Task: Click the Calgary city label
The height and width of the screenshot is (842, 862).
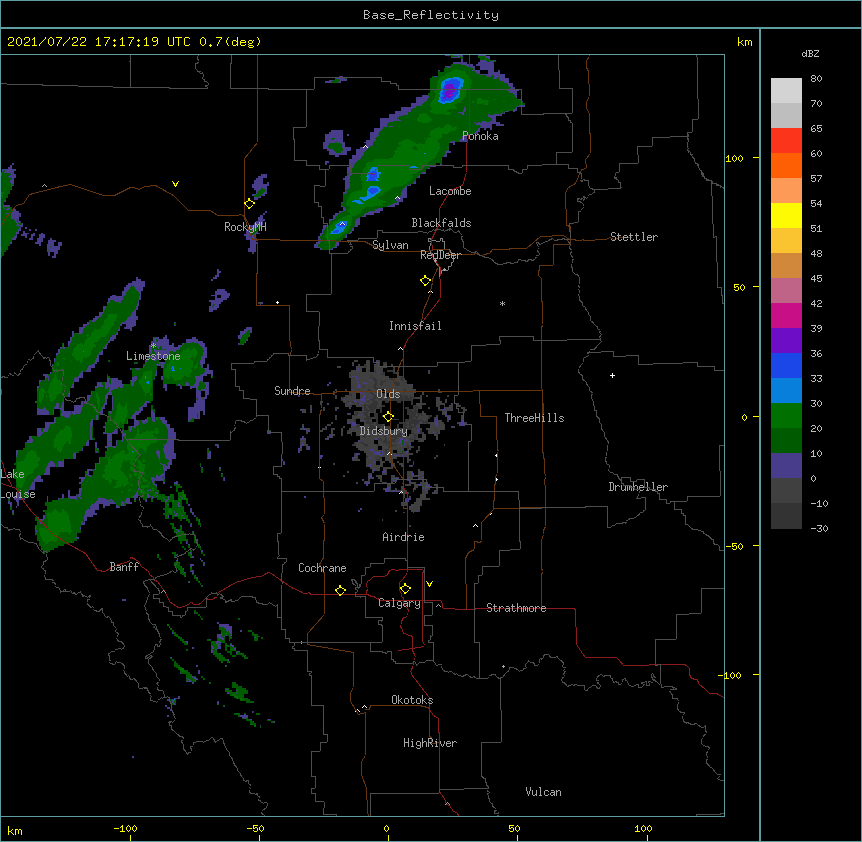Action: click(x=399, y=603)
